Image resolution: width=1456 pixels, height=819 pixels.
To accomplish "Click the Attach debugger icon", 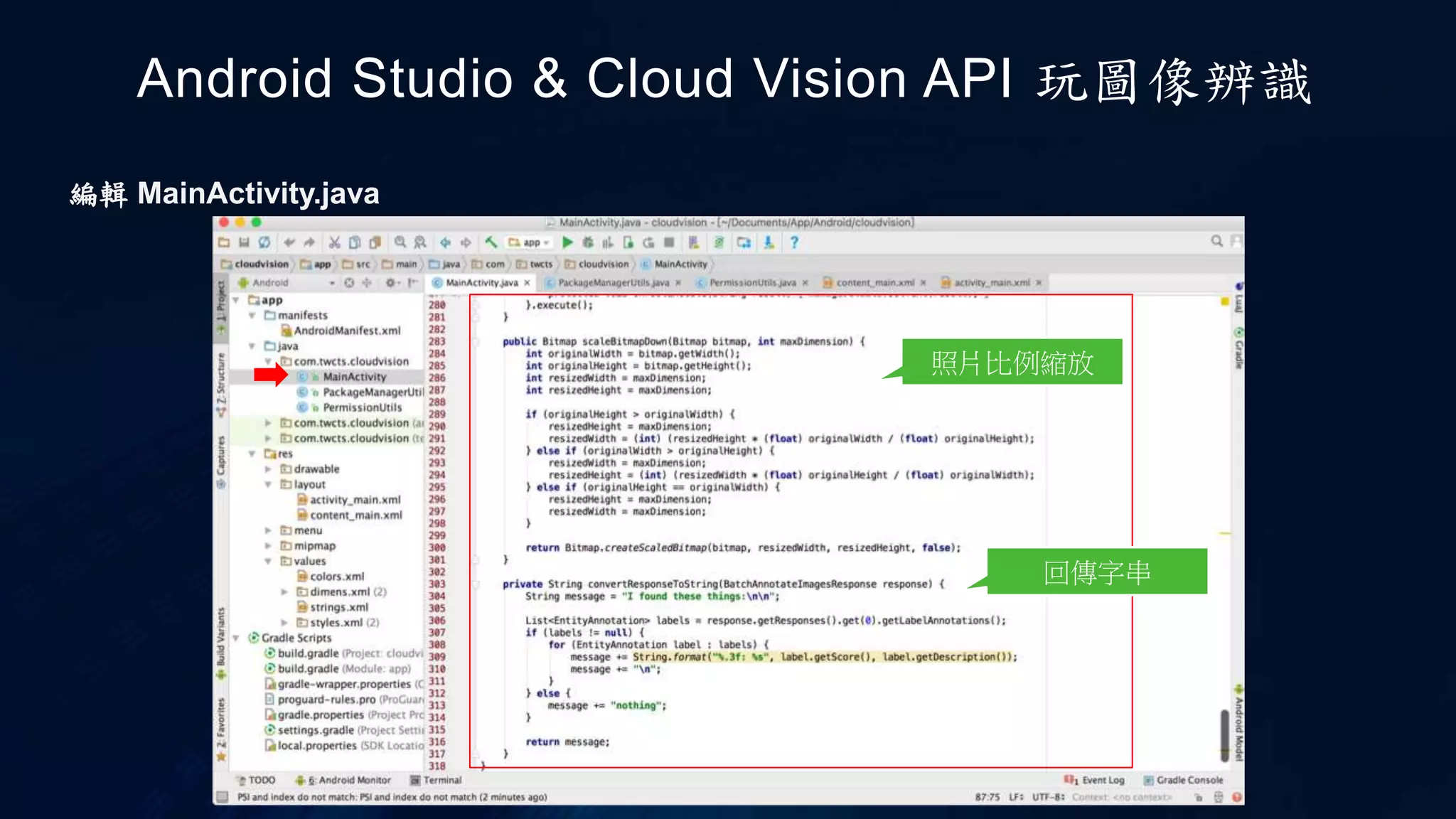I will [628, 242].
